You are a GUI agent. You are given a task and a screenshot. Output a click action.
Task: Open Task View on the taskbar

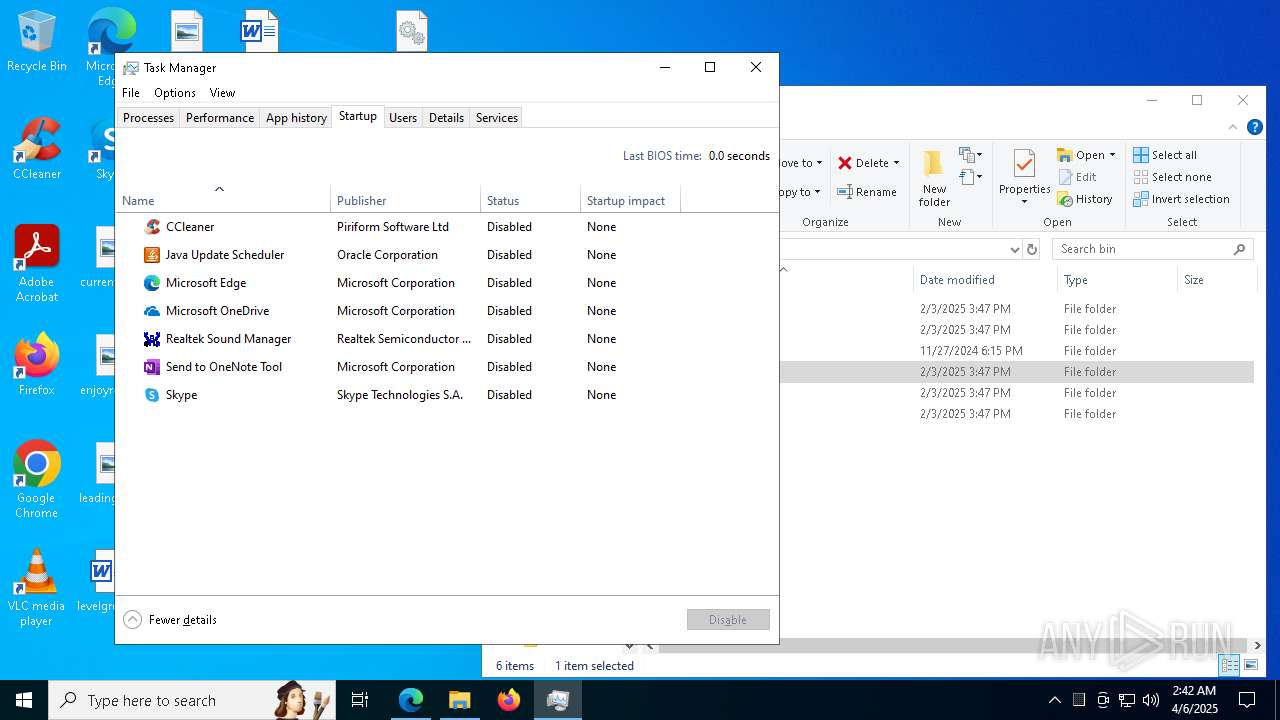360,700
